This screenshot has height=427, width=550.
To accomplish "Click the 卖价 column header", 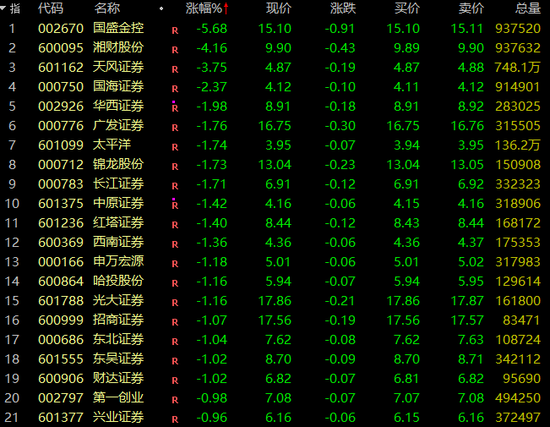I will tap(471, 8).
